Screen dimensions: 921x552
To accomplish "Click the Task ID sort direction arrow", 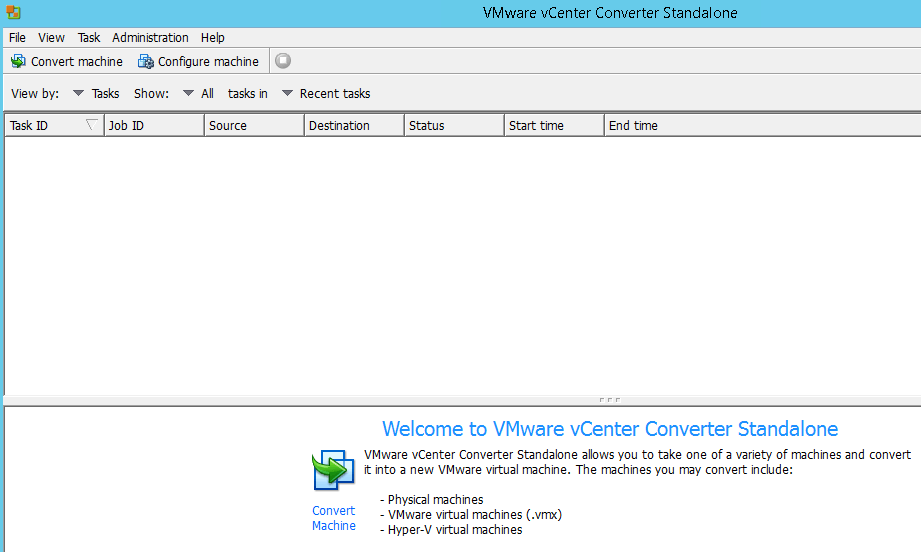I will [x=92, y=124].
